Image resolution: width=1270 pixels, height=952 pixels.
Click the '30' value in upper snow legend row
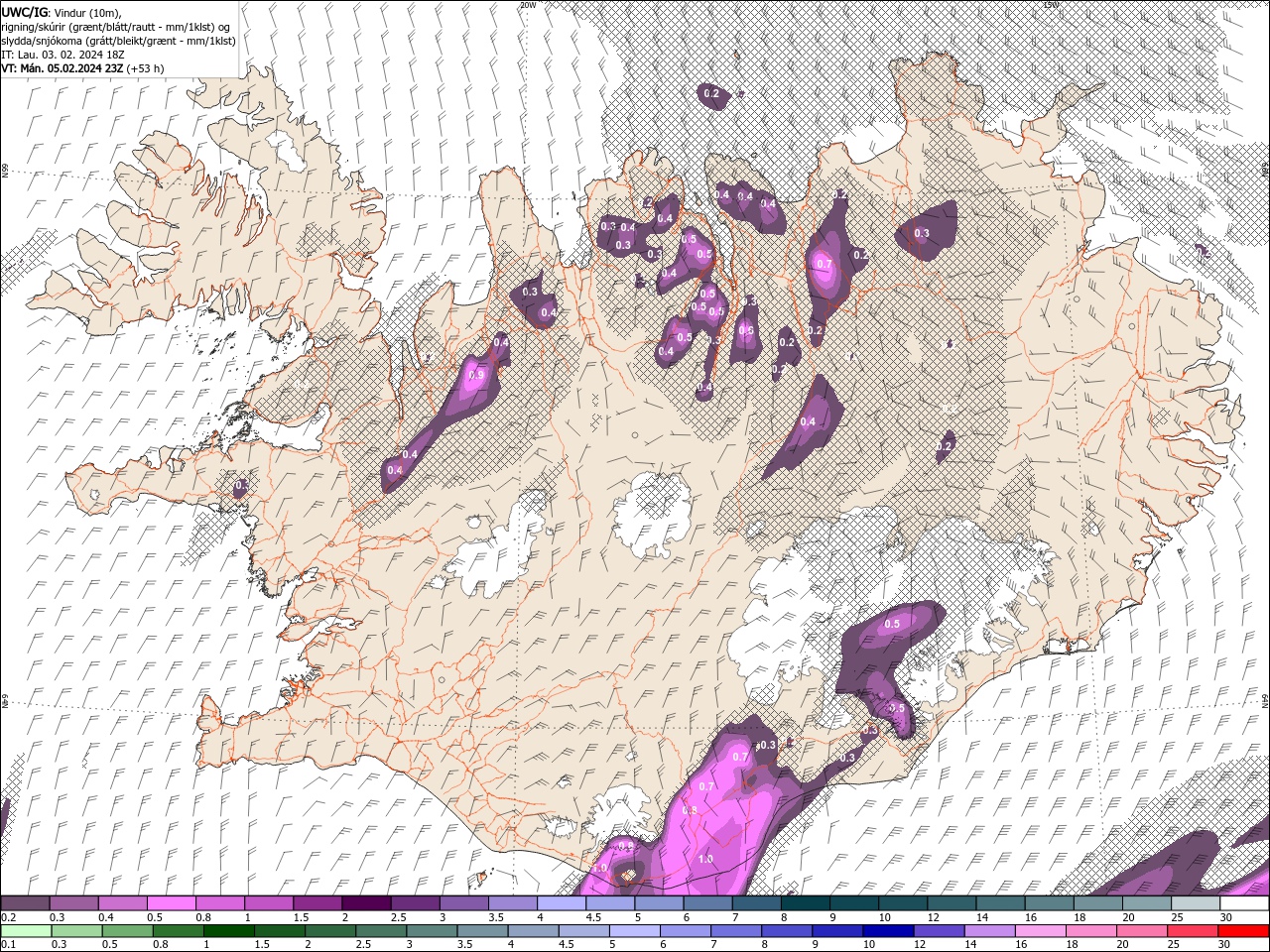(1226, 917)
